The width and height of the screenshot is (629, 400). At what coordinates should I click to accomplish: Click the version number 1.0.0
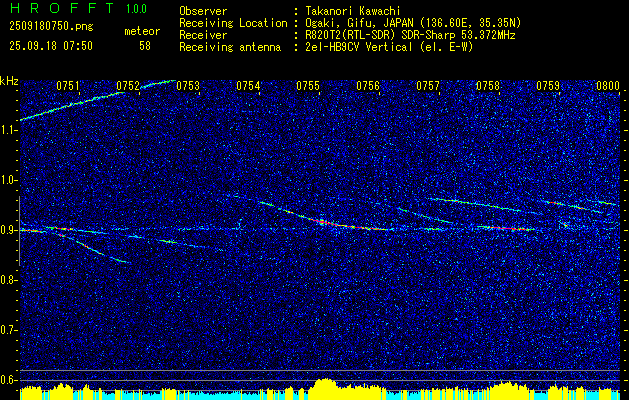tap(136, 8)
